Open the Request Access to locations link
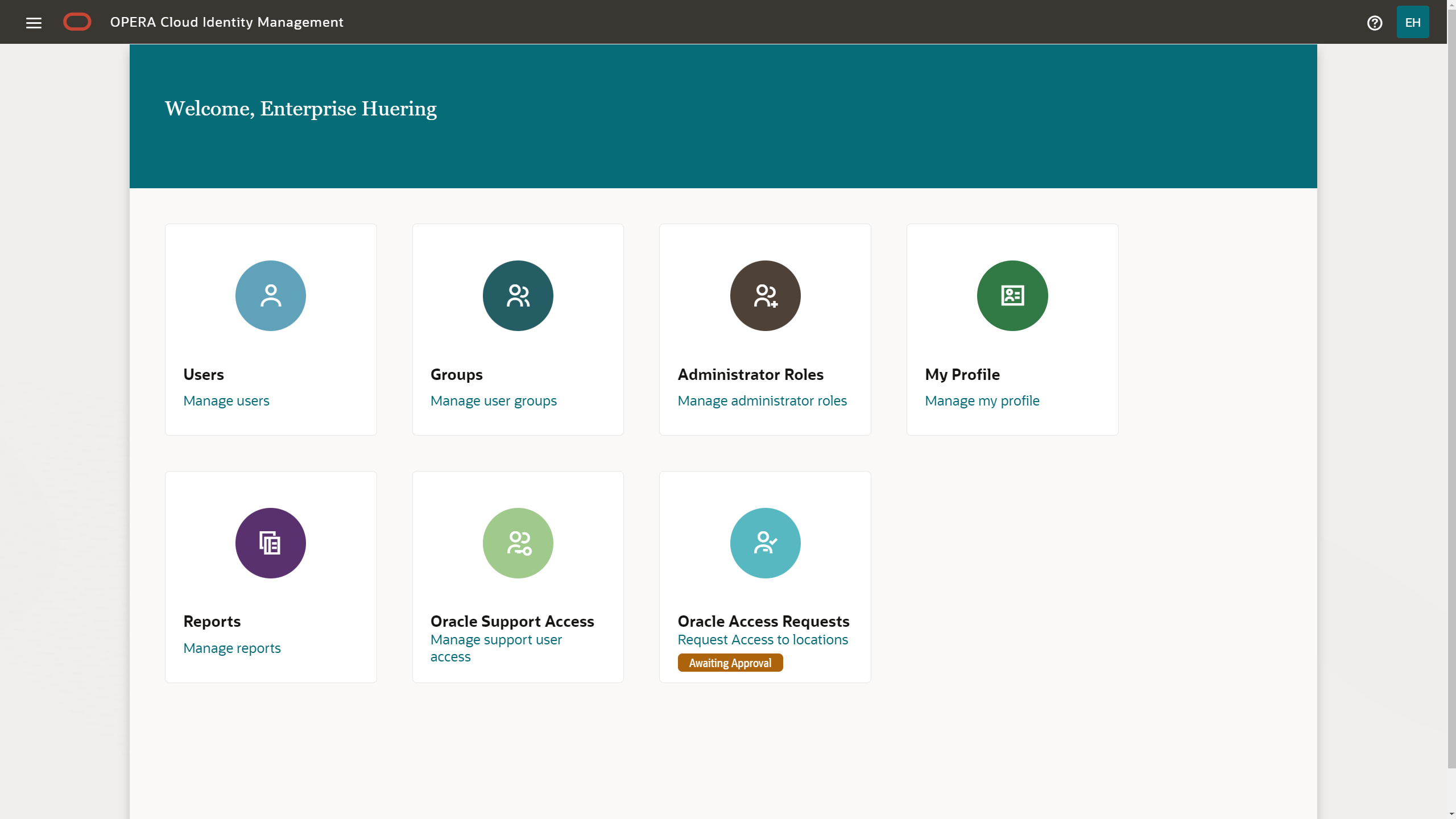The height and width of the screenshot is (819, 1456). 763,639
